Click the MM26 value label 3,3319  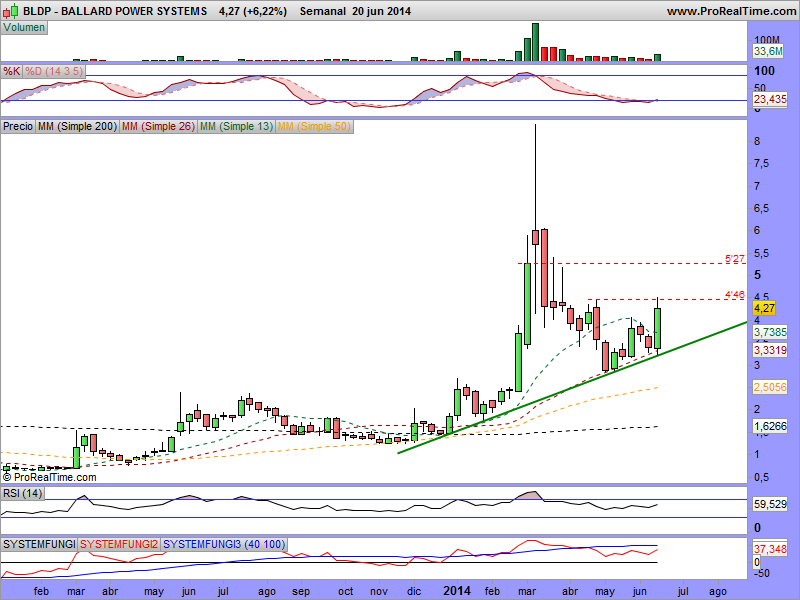pyautogui.click(x=770, y=350)
